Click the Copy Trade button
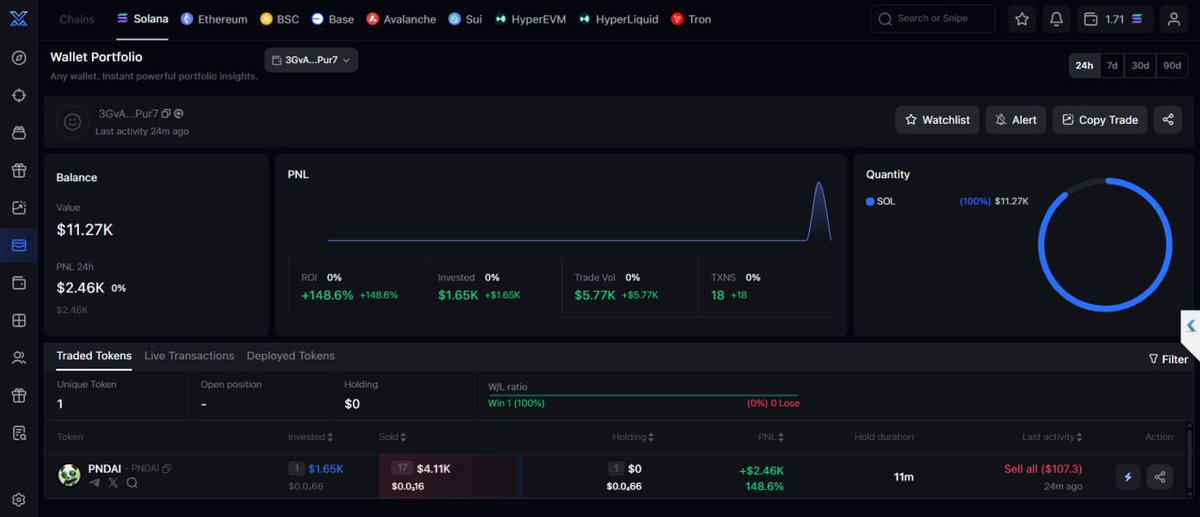This screenshot has height=517, width=1200. tap(1099, 120)
